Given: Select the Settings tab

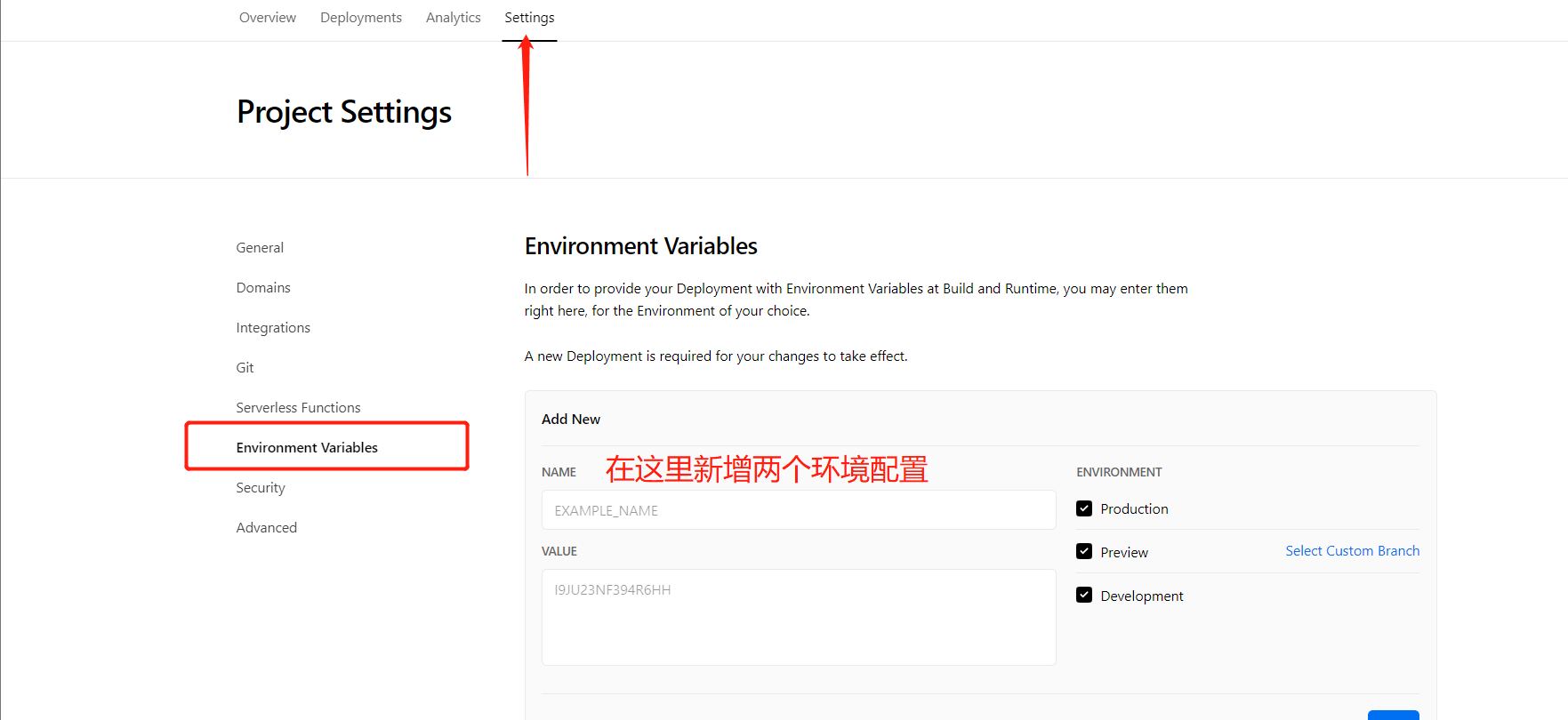Looking at the screenshot, I should pyautogui.click(x=529, y=18).
